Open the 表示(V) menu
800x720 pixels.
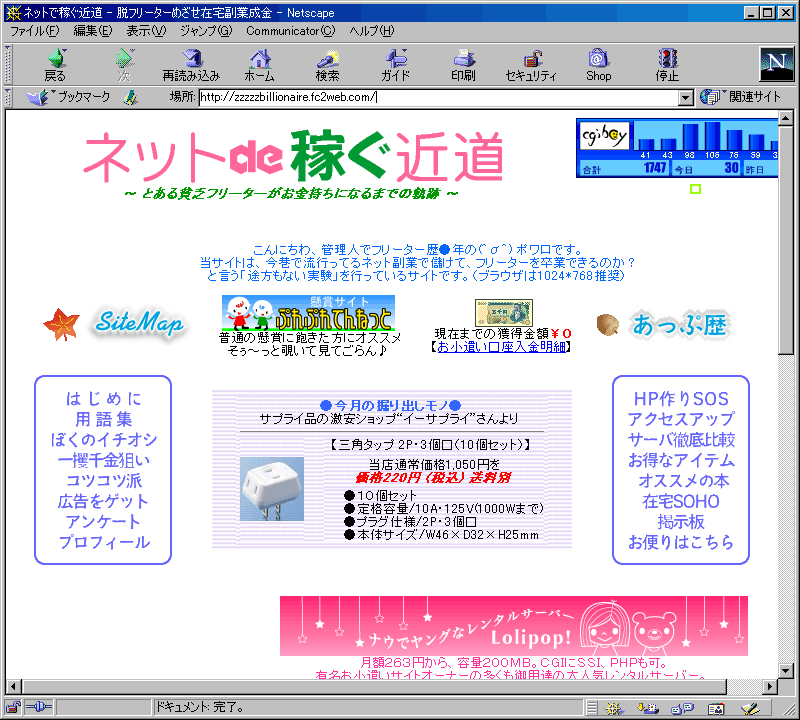point(146,31)
